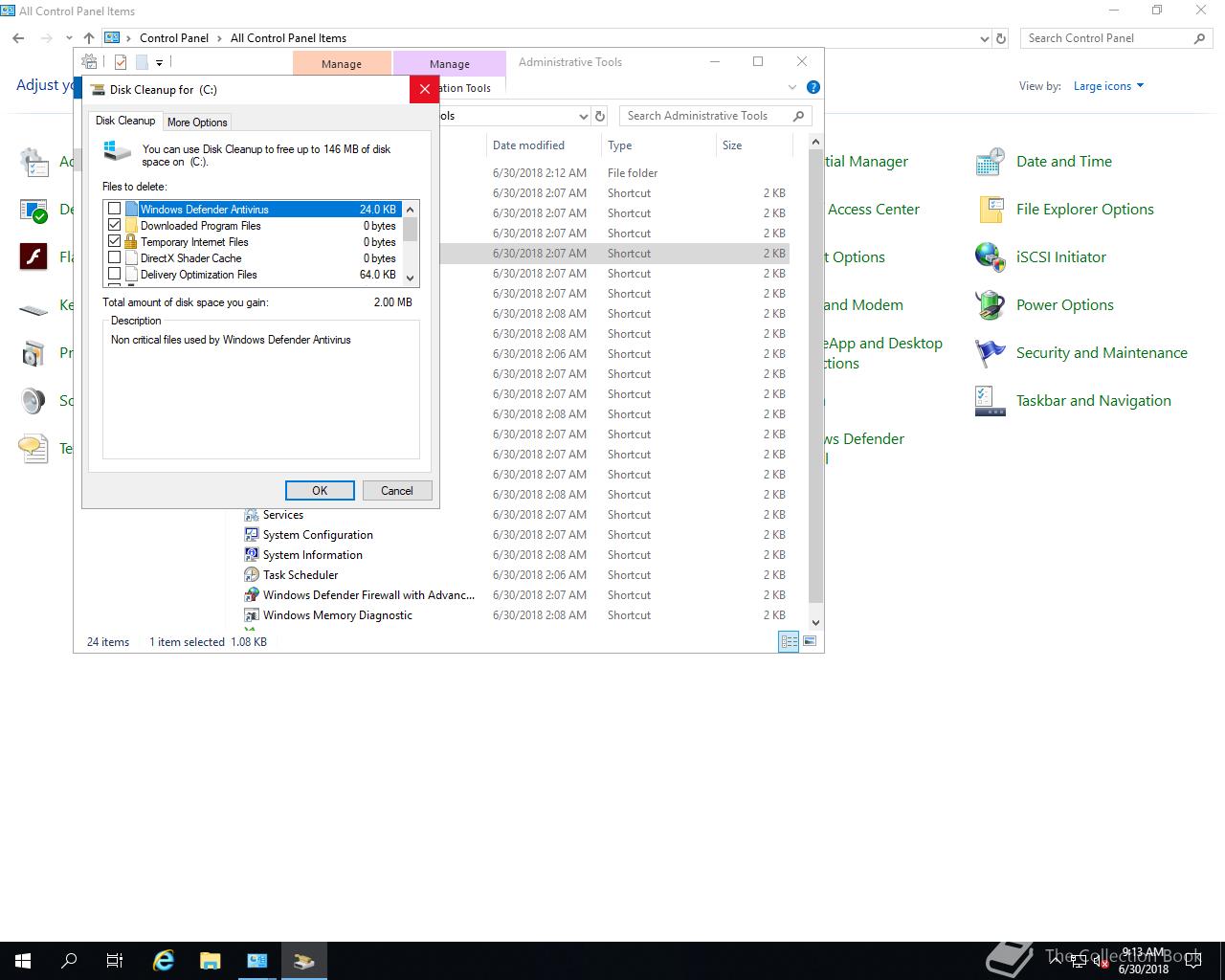Refresh the Administrative Tools folder
Screen dimensions: 1225x980
(600, 116)
